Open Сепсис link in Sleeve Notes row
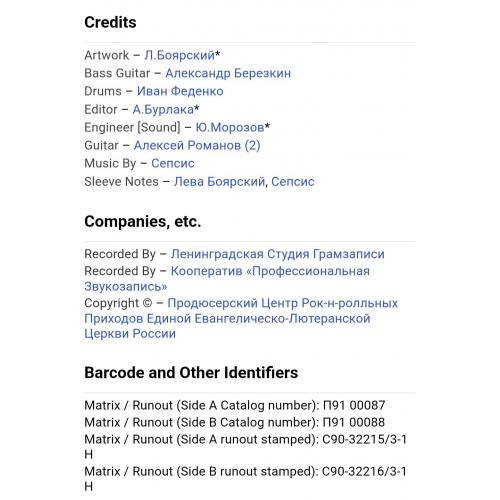This screenshot has height=500, width=500. coord(293,182)
